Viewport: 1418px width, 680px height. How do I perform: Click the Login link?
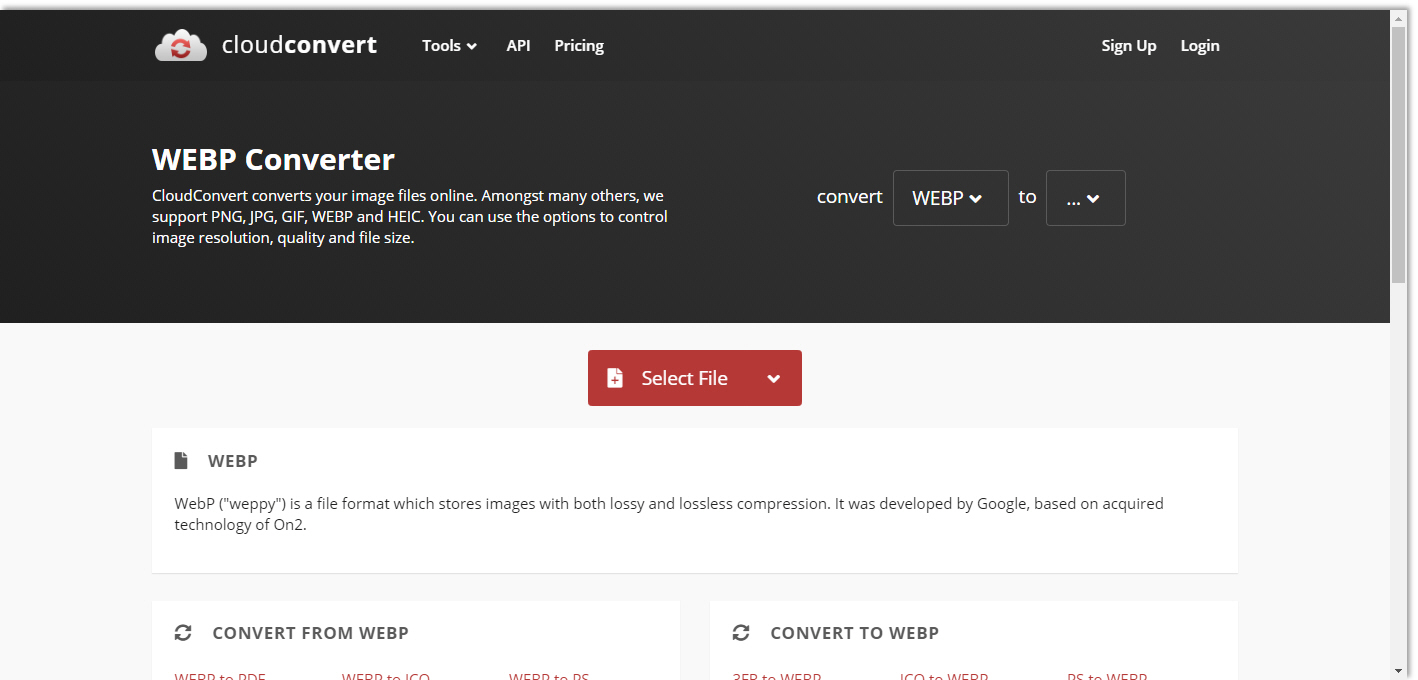1200,46
